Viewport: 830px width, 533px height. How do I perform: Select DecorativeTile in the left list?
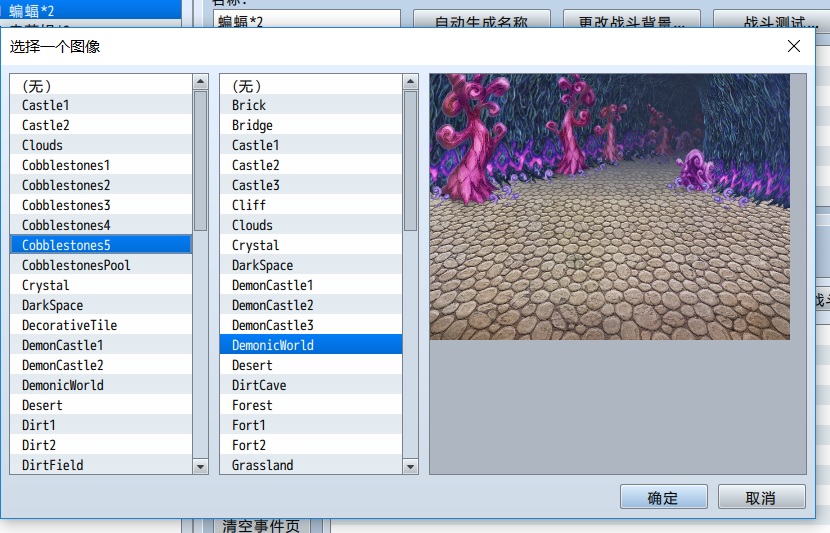[101, 325]
